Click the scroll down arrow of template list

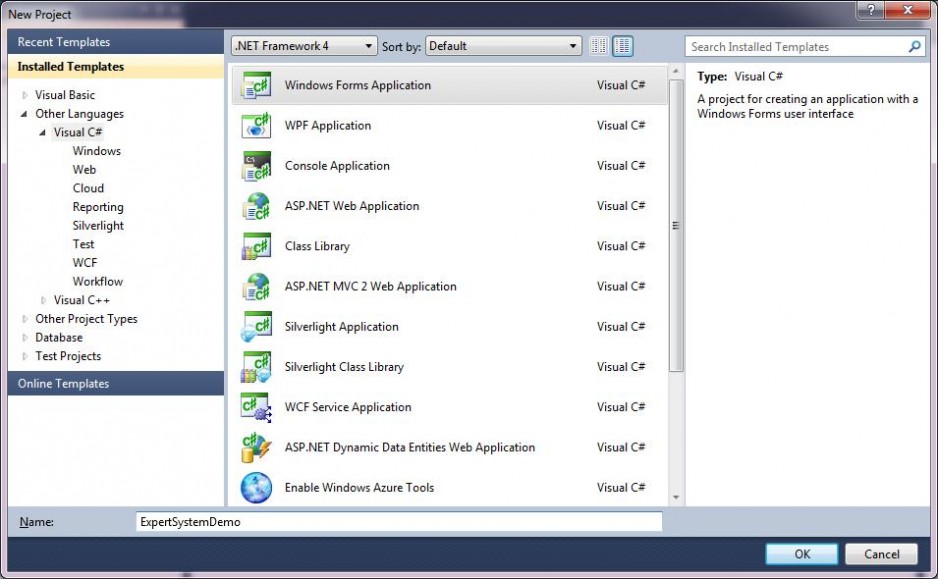(676, 498)
